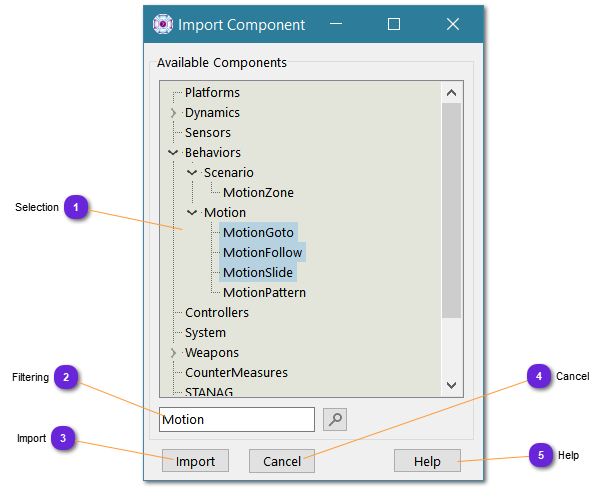605x490 pixels.
Task: Select MotionZone under Scenario
Action: click(258, 193)
